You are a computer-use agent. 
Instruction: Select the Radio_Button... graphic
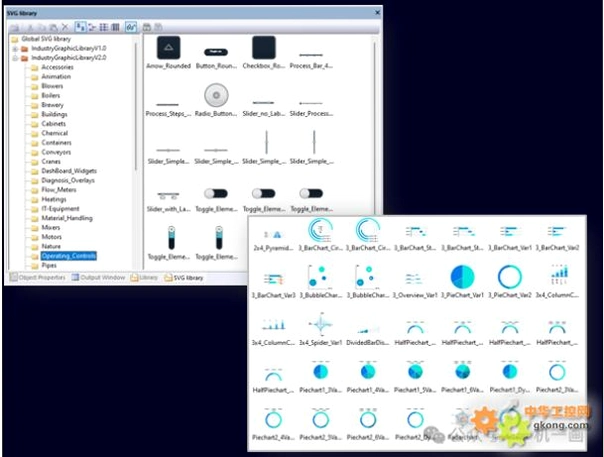216,100
